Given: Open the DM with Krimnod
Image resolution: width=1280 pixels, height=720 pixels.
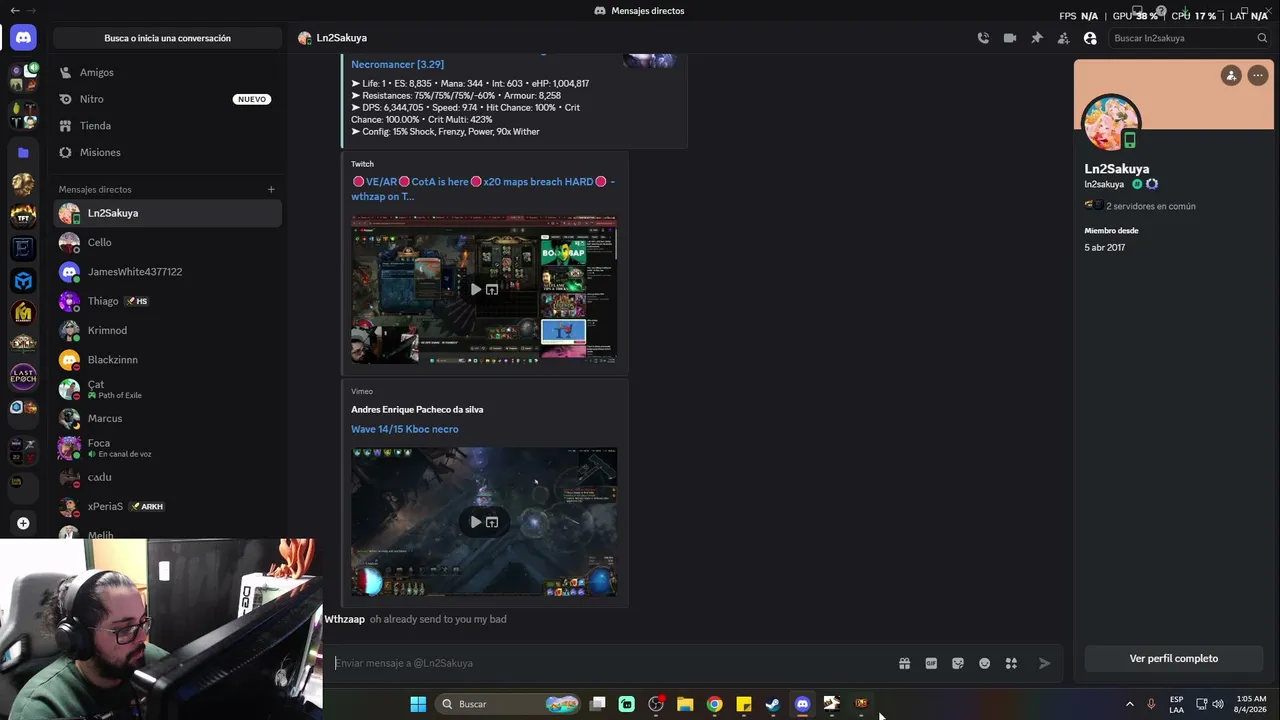Looking at the screenshot, I should (x=167, y=330).
